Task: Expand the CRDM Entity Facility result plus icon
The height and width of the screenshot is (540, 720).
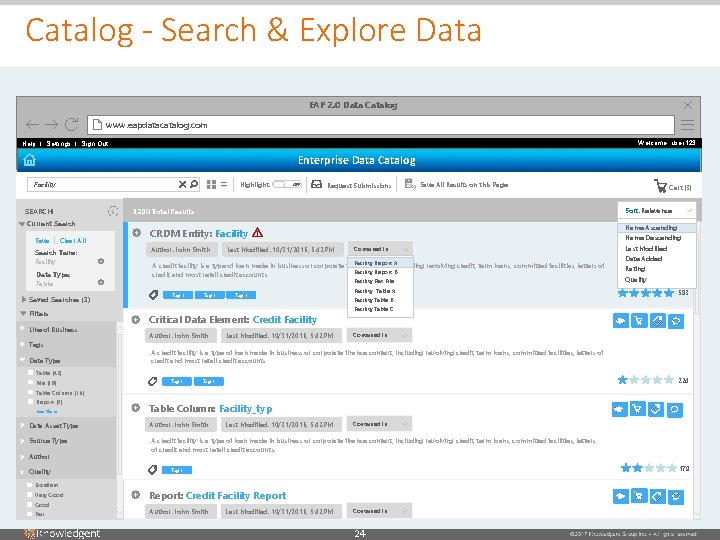Action: pos(136,233)
